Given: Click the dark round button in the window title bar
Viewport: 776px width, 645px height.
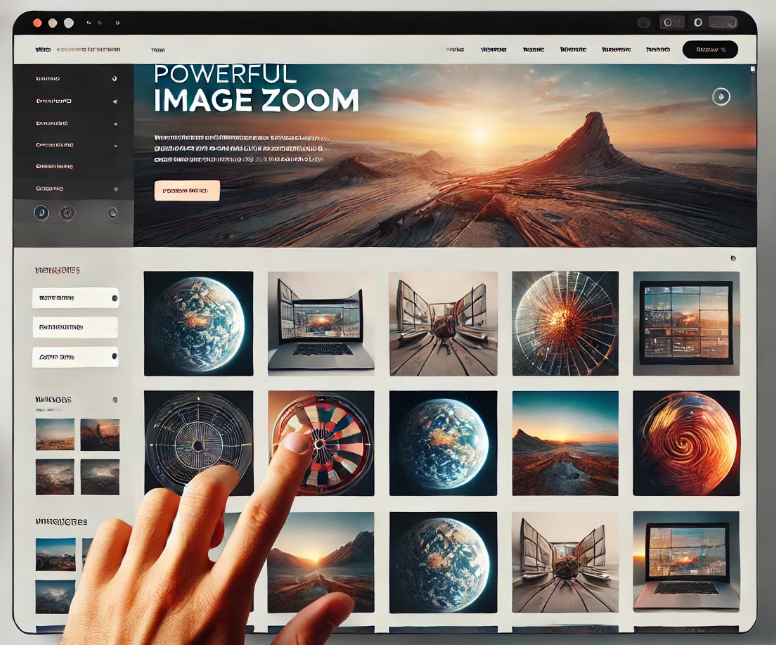Looking at the screenshot, I should click(644, 22).
